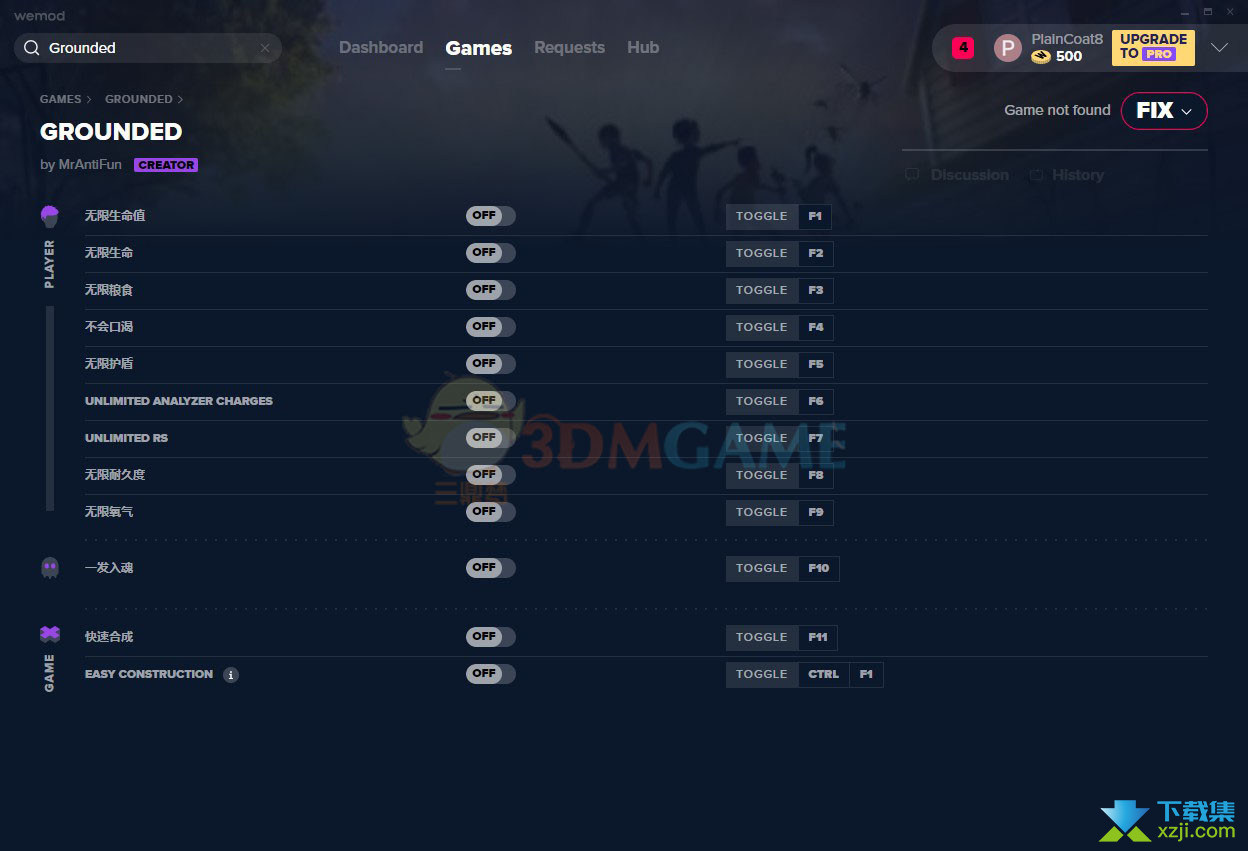
Task: Enable the 无限粮食 cheat switch
Action: [x=490, y=290]
